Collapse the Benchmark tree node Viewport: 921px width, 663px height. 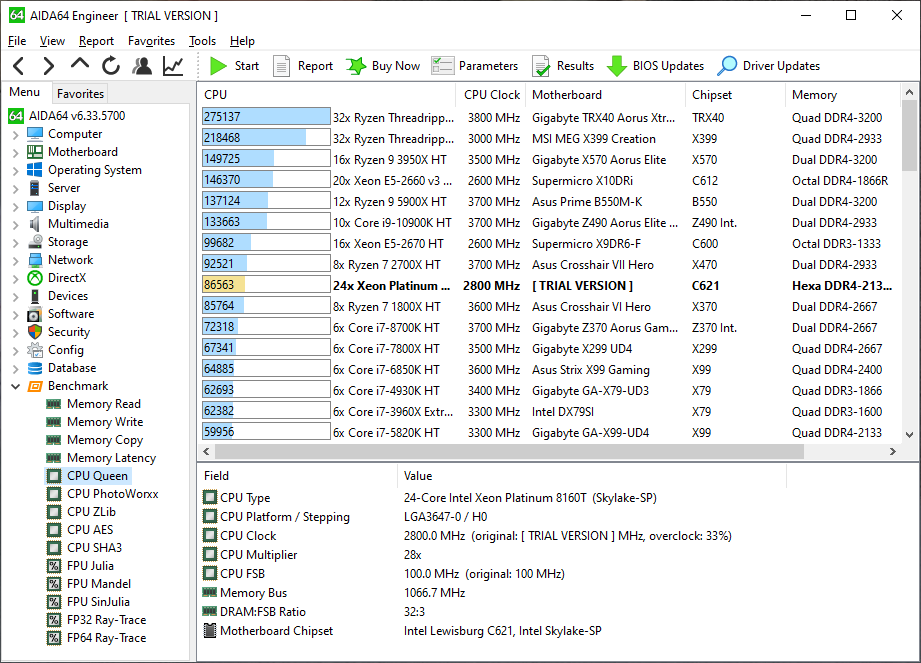tap(16, 386)
